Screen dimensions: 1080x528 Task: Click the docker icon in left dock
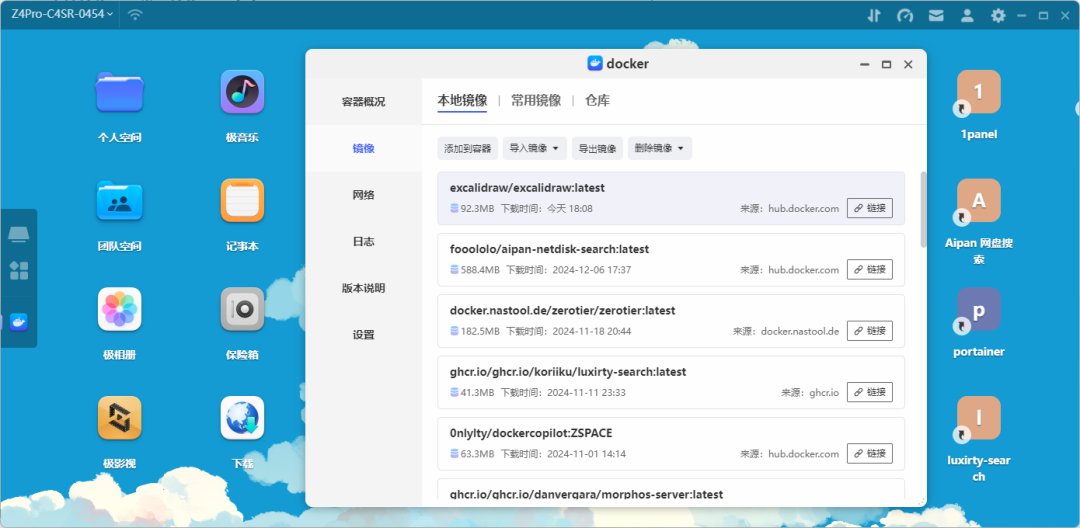[19, 322]
